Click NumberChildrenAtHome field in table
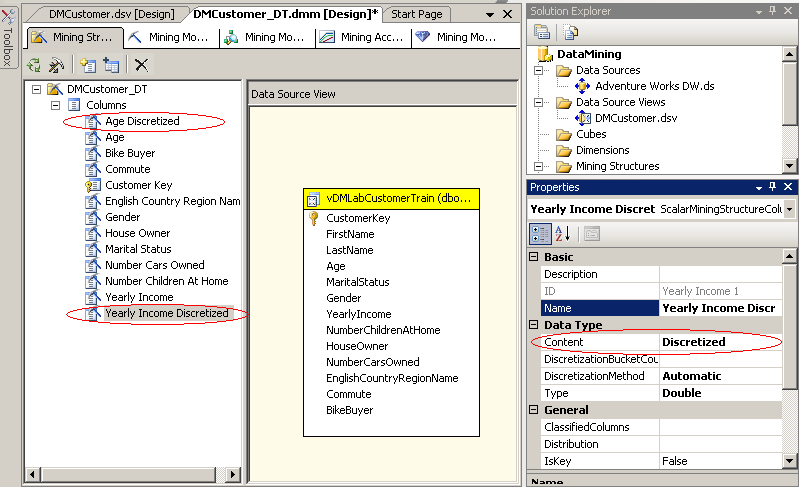Image resolution: width=799 pixels, height=487 pixels. tap(383, 330)
